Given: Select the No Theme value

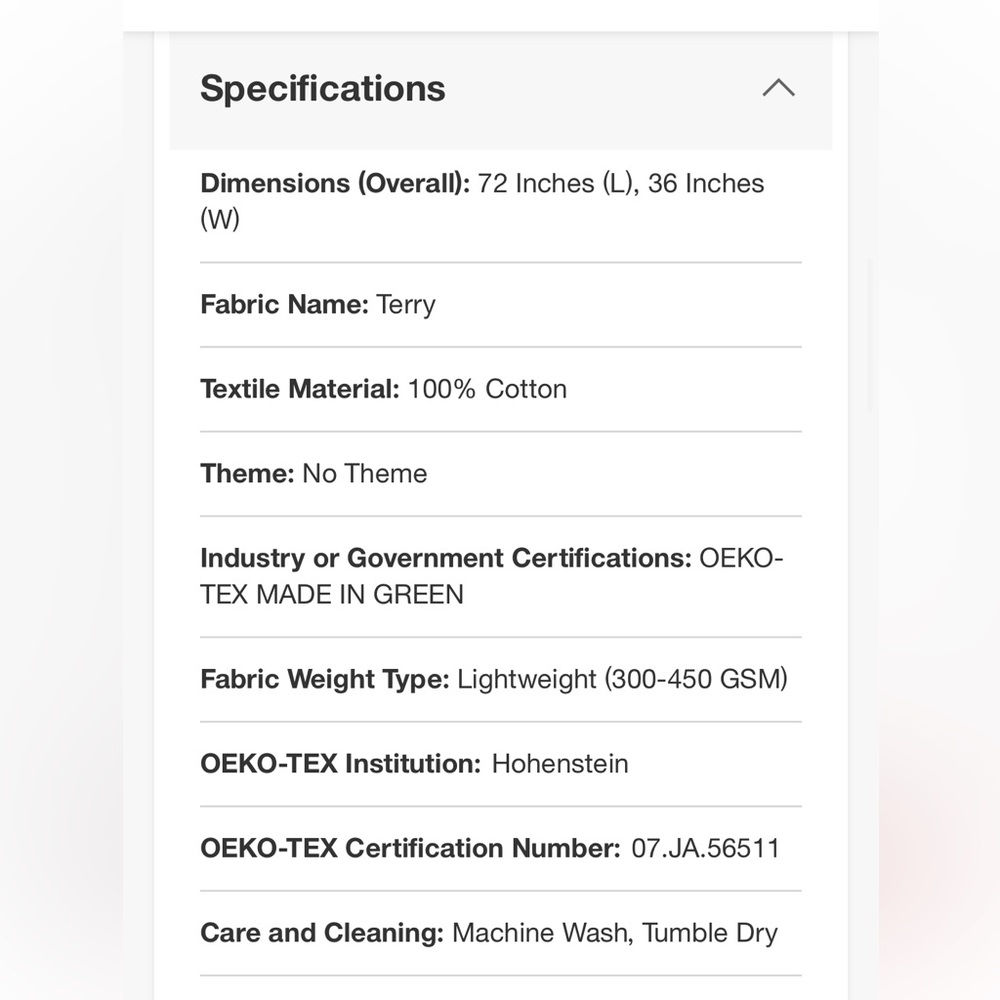Looking at the screenshot, I should click(x=364, y=474).
